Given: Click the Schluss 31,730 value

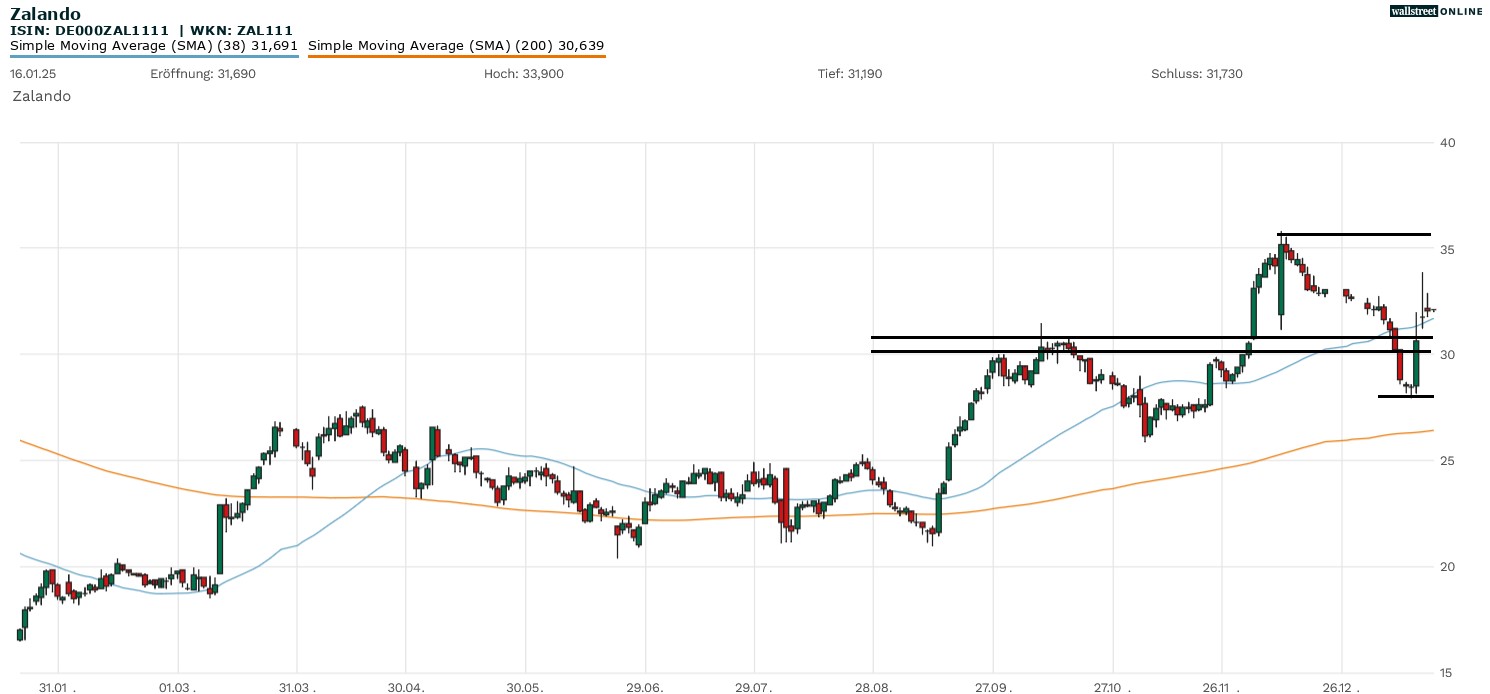Looking at the screenshot, I should point(1196,74).
